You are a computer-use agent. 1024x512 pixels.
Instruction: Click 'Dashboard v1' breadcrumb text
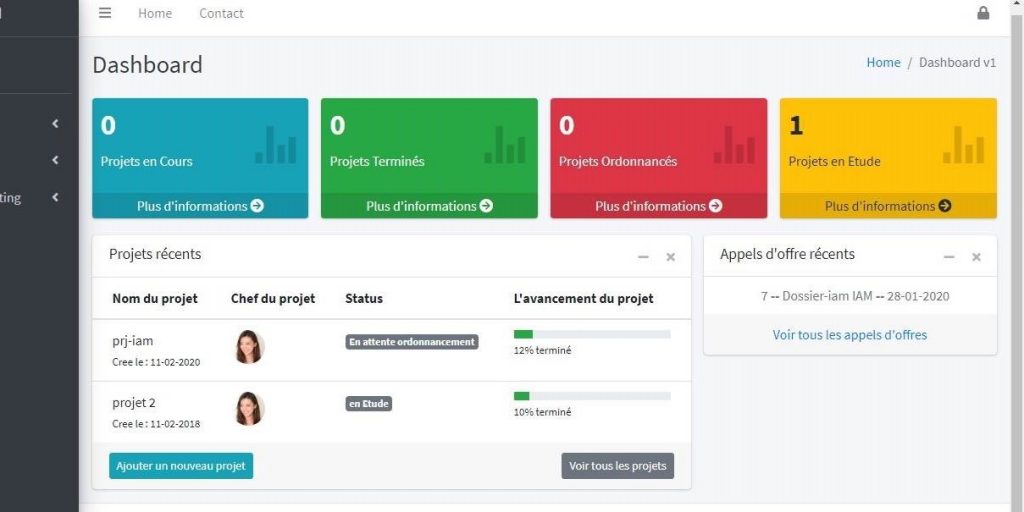957,63
